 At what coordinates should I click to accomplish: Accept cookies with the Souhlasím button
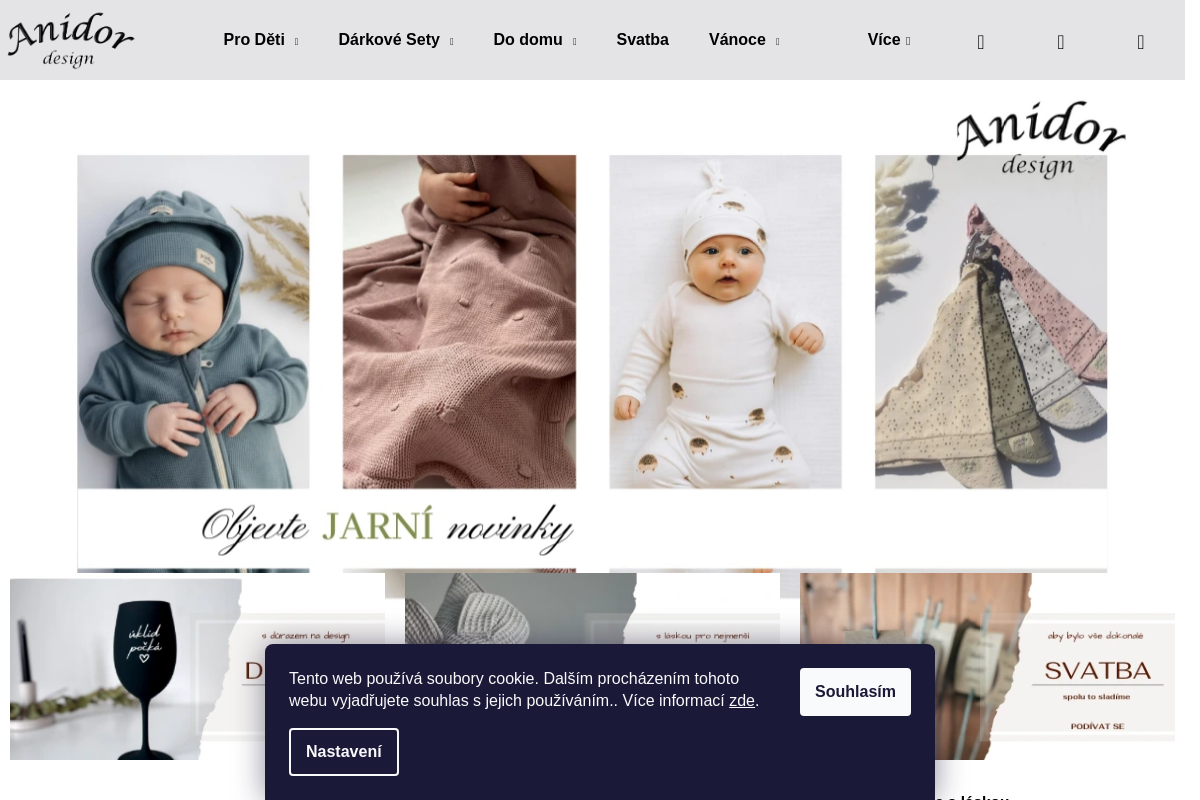pos(855,692)
